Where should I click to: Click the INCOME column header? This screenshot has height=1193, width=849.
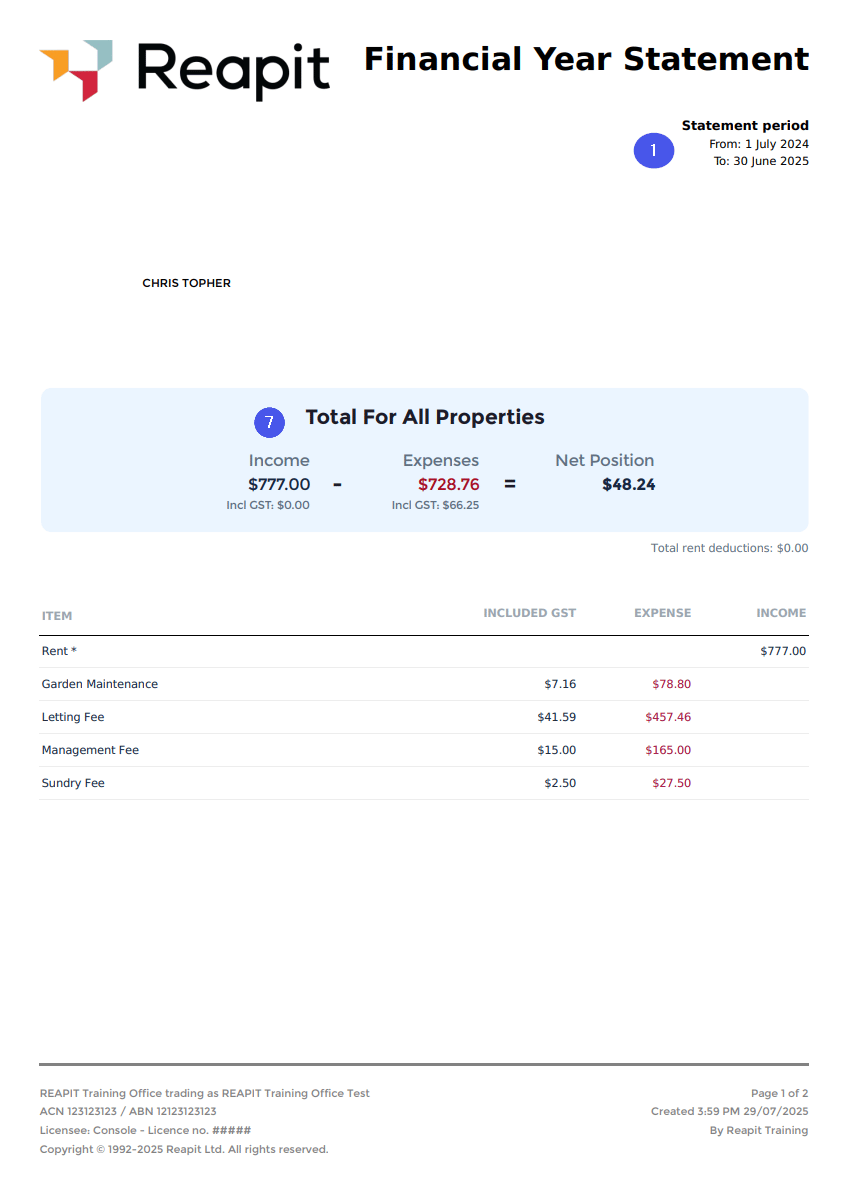[781, 613]
